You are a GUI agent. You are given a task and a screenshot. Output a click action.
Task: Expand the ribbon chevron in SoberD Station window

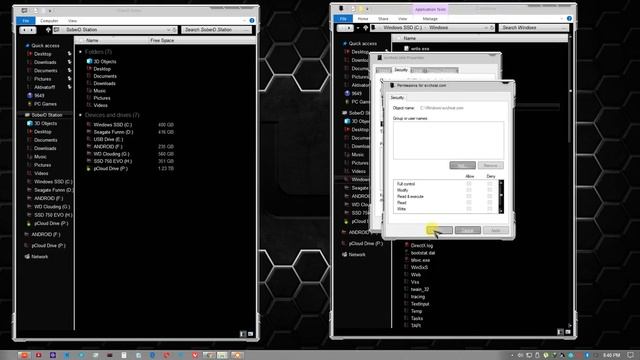[244, 20]
